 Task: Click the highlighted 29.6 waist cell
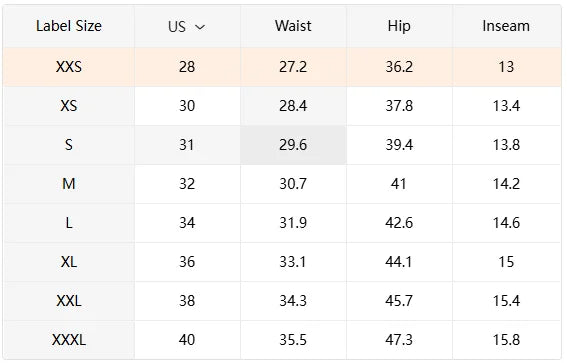(x=293, y=145)
